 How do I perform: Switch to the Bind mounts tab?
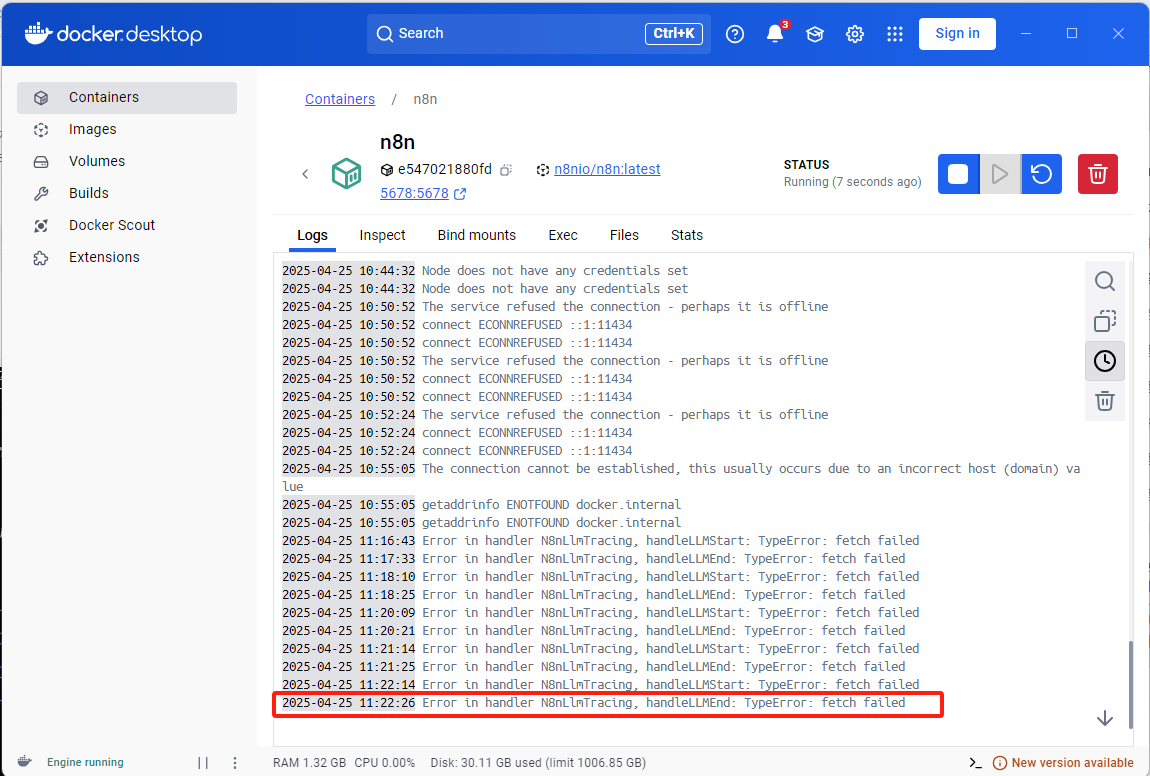click(x=477, y=235)
